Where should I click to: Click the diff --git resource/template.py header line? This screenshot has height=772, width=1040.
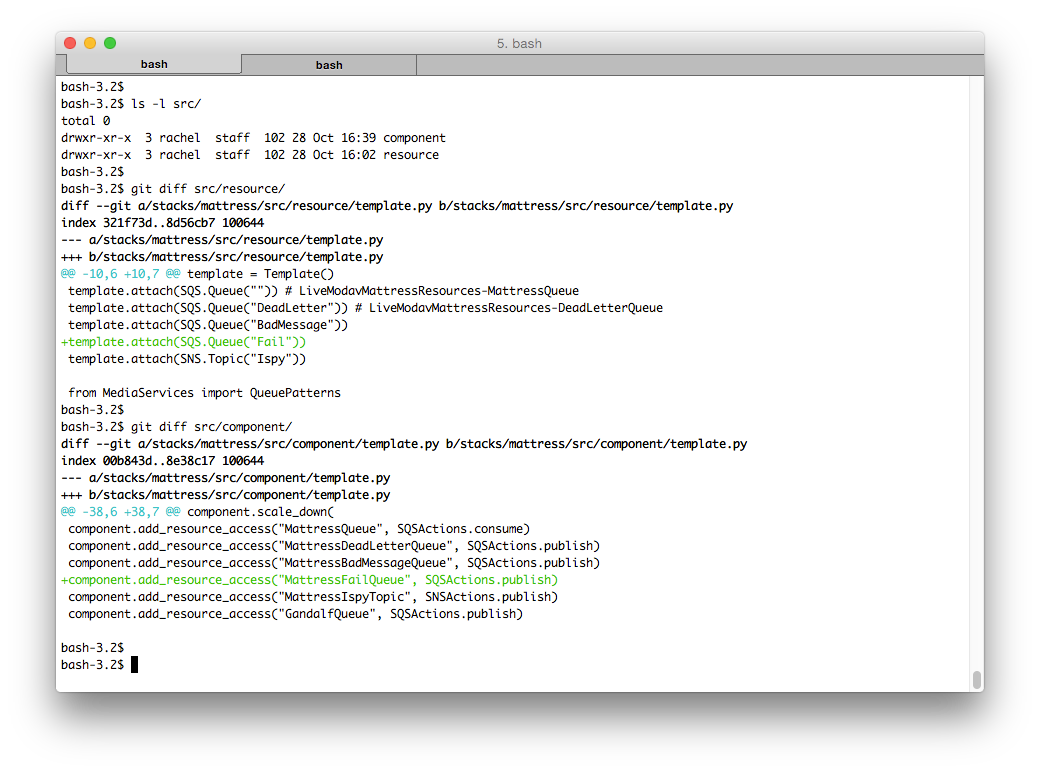click(x=397, y=206)
